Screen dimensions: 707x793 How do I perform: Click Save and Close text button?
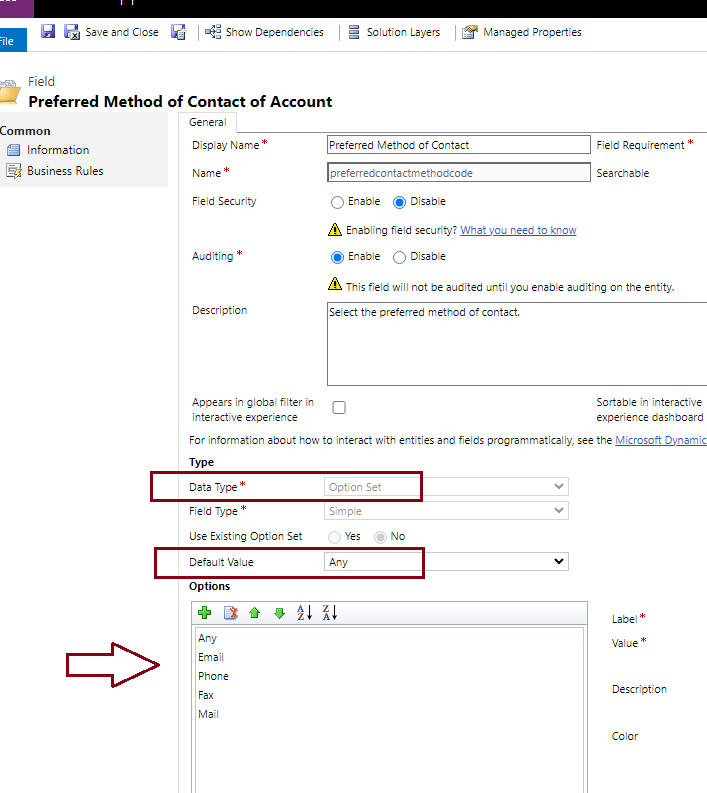[x=122, y=32]
